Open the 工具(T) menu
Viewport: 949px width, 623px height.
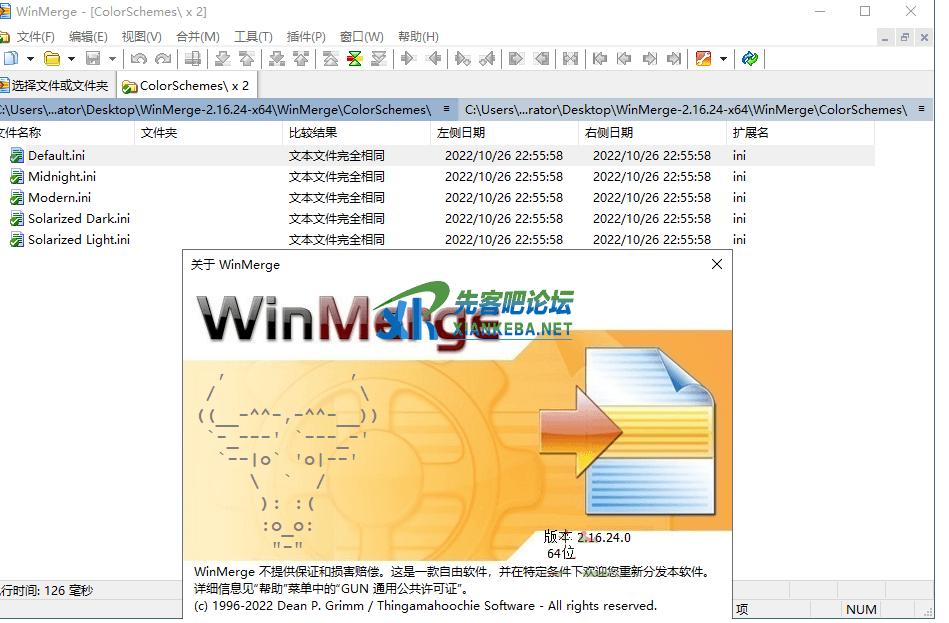coord(252,37)
